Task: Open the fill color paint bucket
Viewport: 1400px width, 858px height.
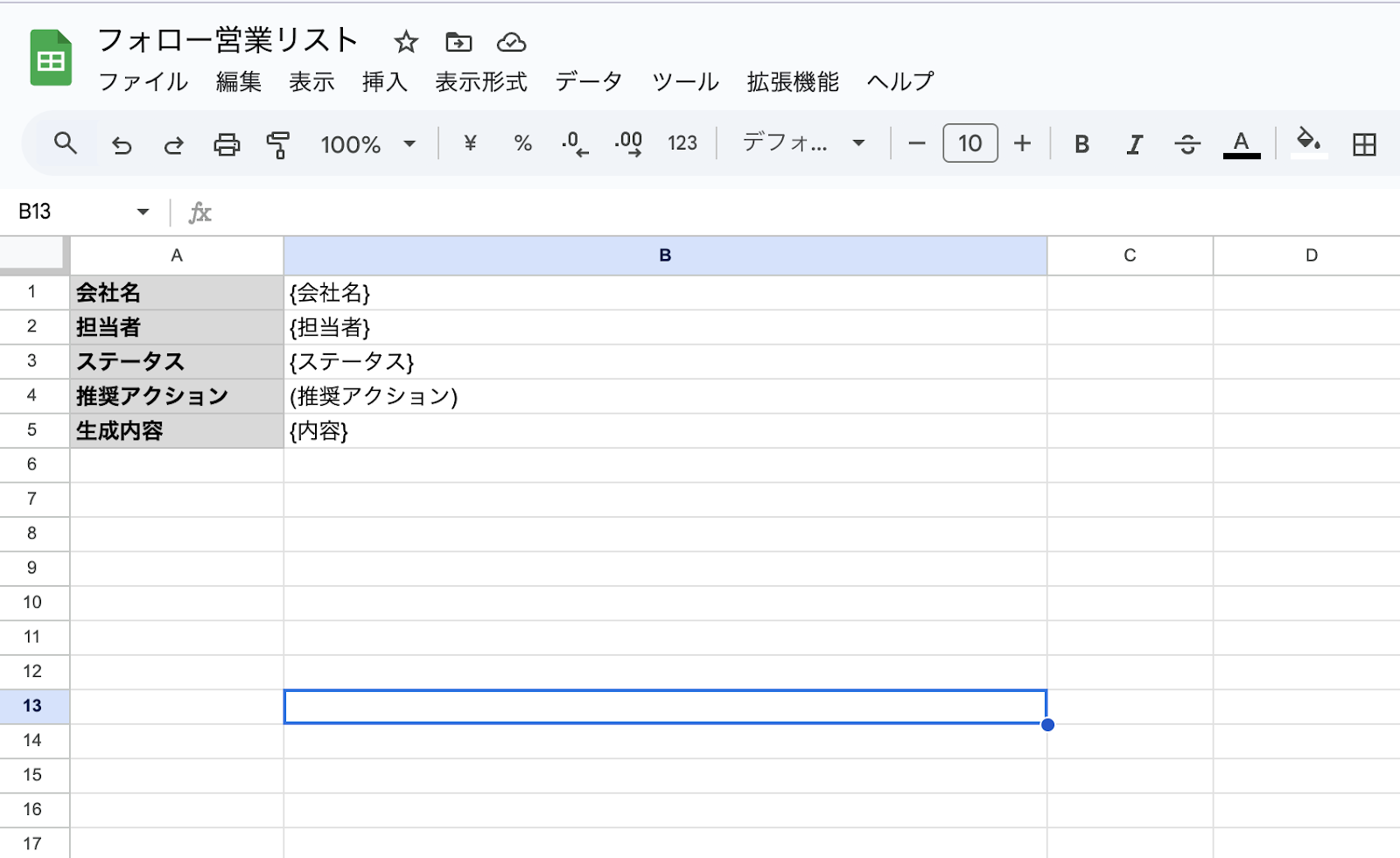Action: pyautogui.click(x=1308, y=143)
